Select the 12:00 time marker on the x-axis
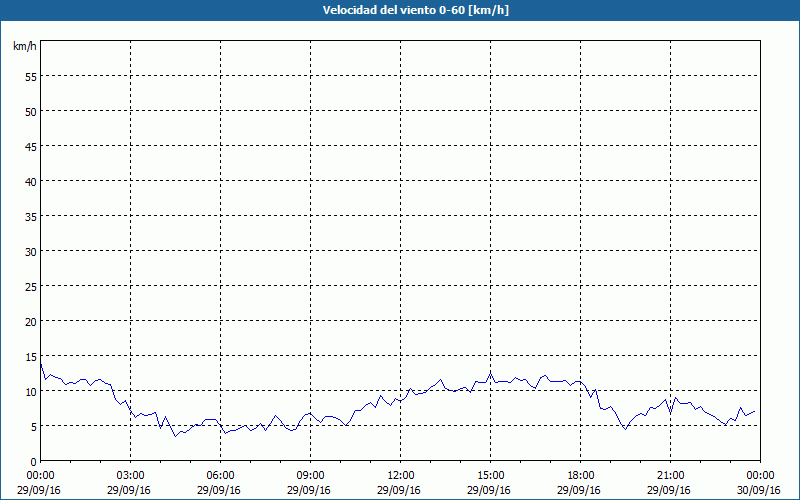 pos(400,475)
